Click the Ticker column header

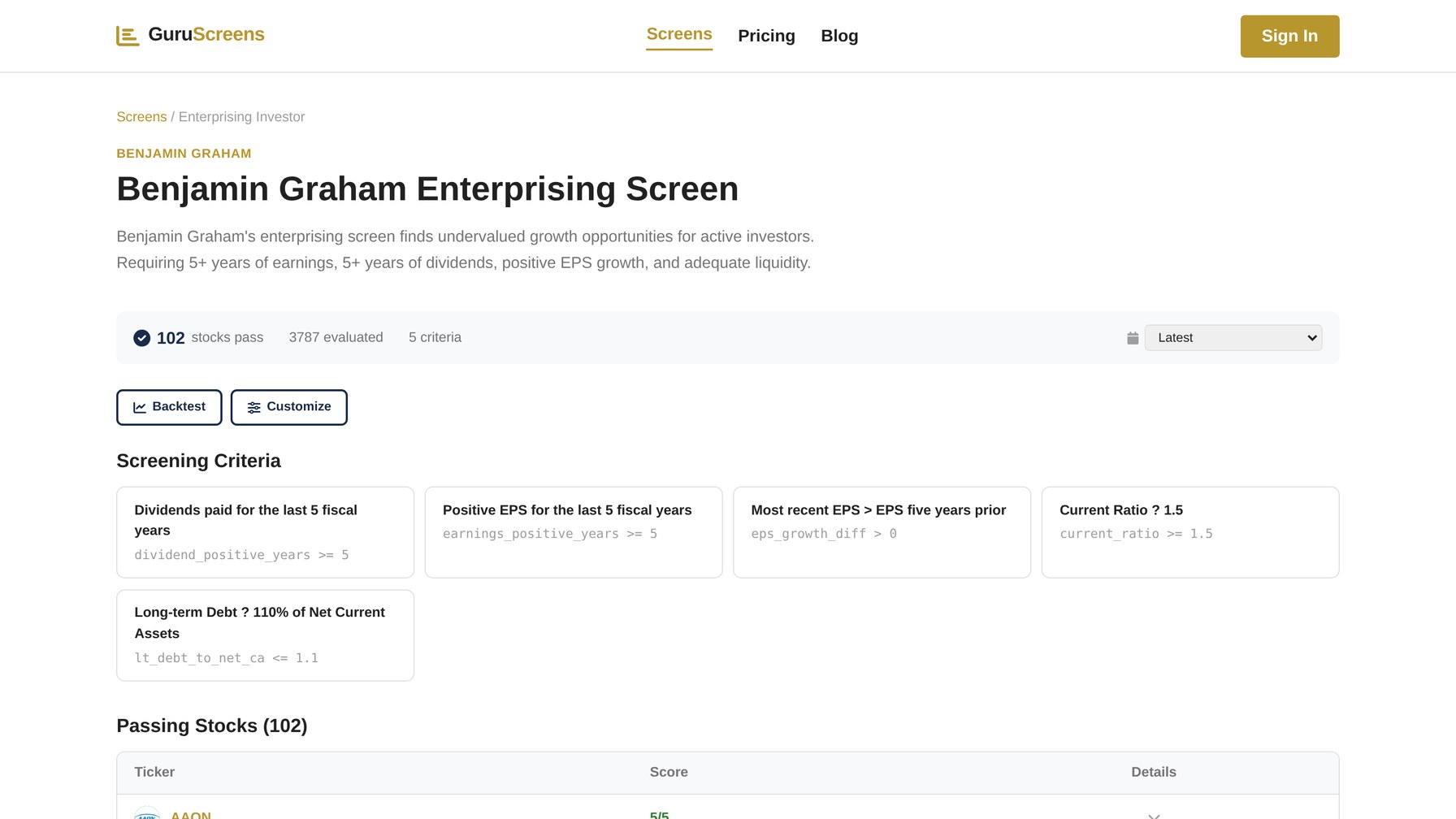[x=154, y=772]
